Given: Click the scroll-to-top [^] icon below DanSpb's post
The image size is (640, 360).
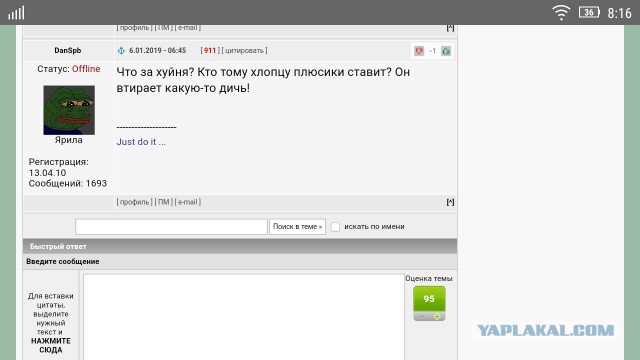Looking at the screenshot, I should click(450, 202).
